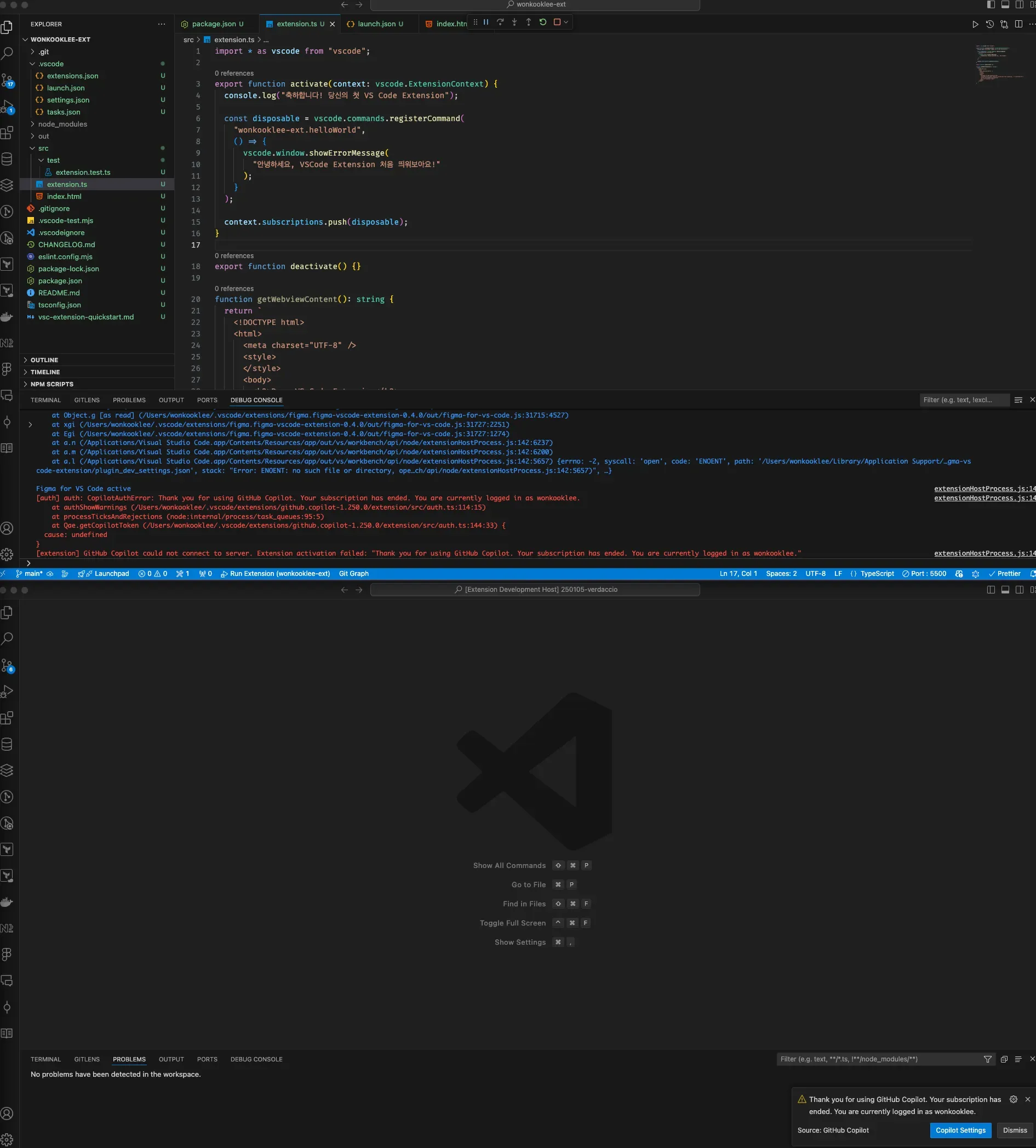Screen dimensions: 1036x1148
Task: Open OUTPUT tab in wonkooklee-ext panel
Action: coord(171,401)
